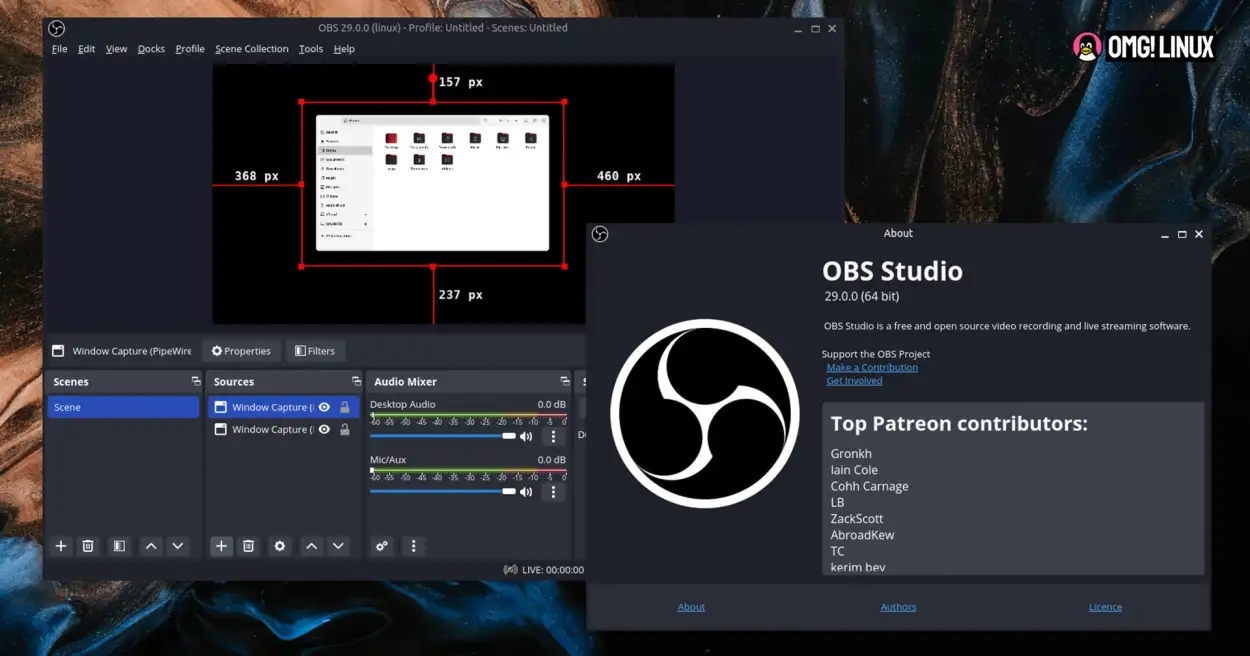Open the Scene Collection menu
This screenshot has height=656, width=1250.
coord(251,48)
